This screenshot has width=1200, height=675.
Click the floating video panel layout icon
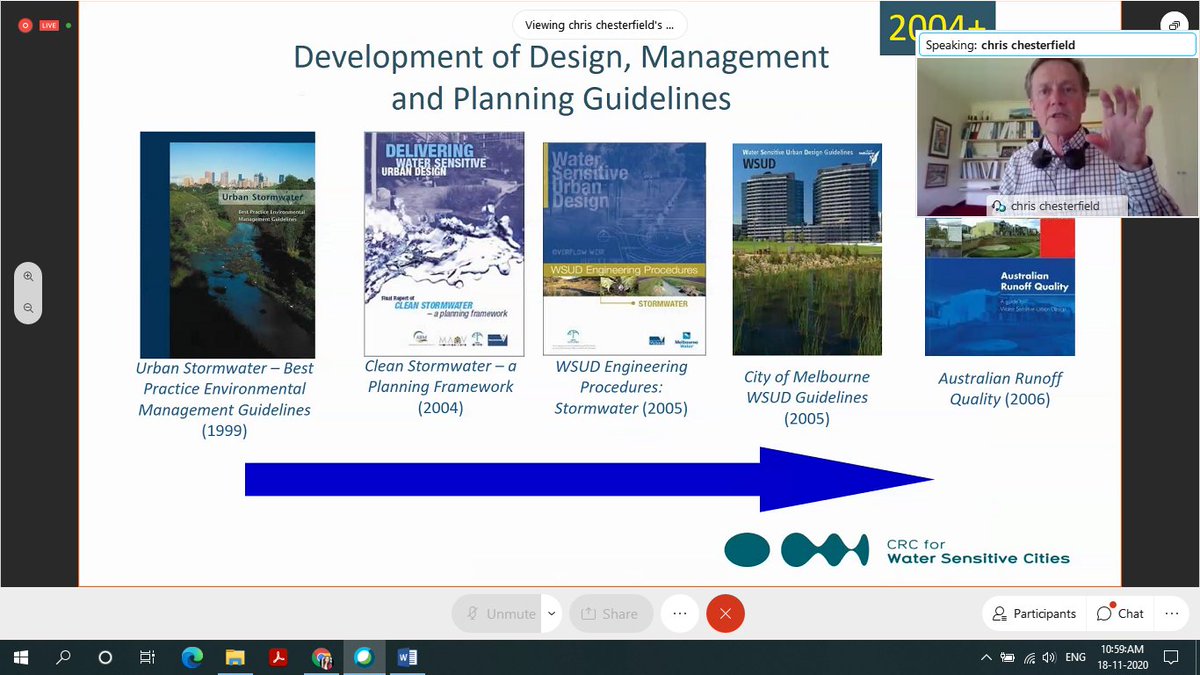(x=1172, y=25)
